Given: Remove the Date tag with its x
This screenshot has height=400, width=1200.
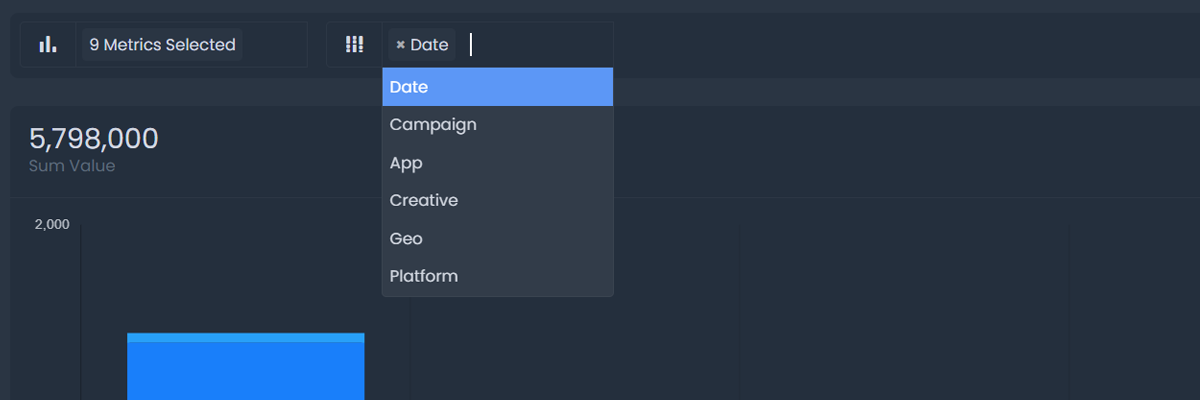Looking at the screenshot, I should [x=400, y=45].
